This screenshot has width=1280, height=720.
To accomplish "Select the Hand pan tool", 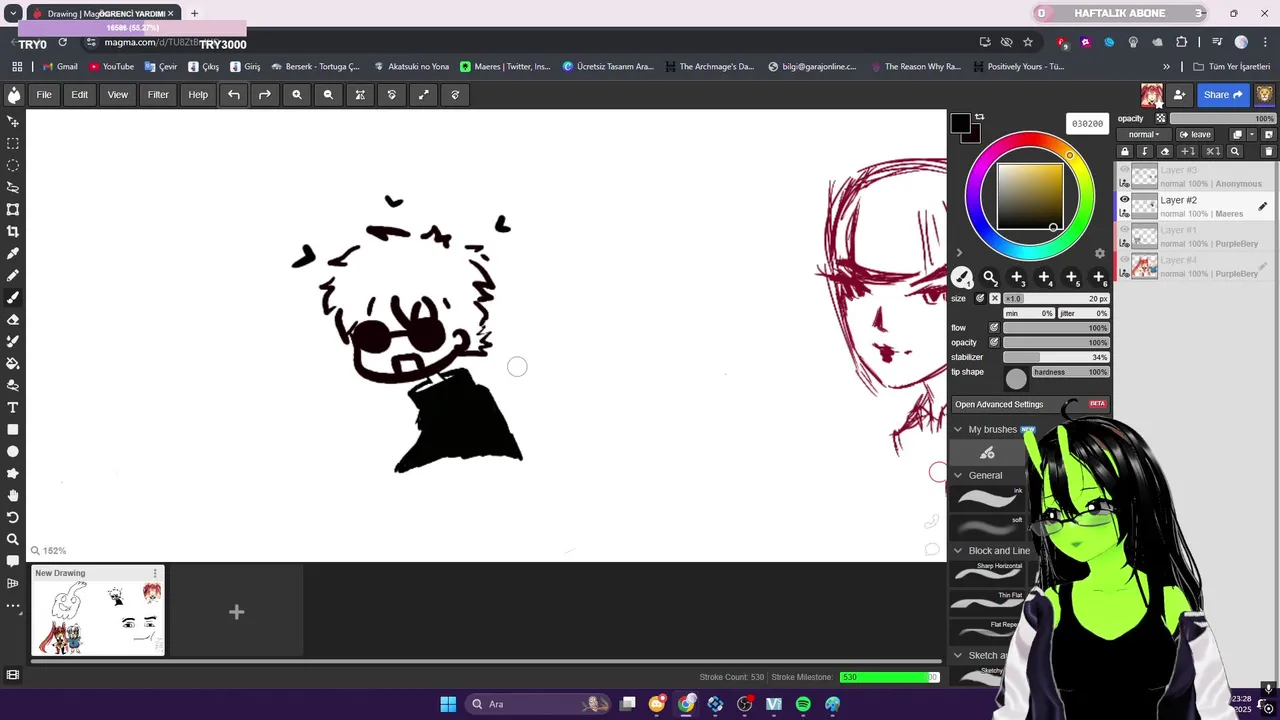I will point(13,495).
